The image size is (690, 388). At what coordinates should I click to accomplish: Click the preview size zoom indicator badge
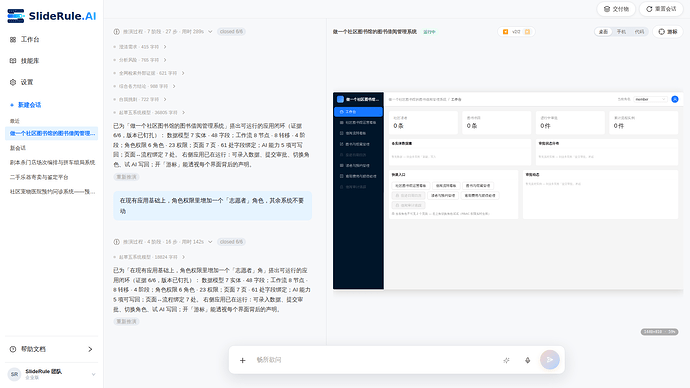[659, 332]
